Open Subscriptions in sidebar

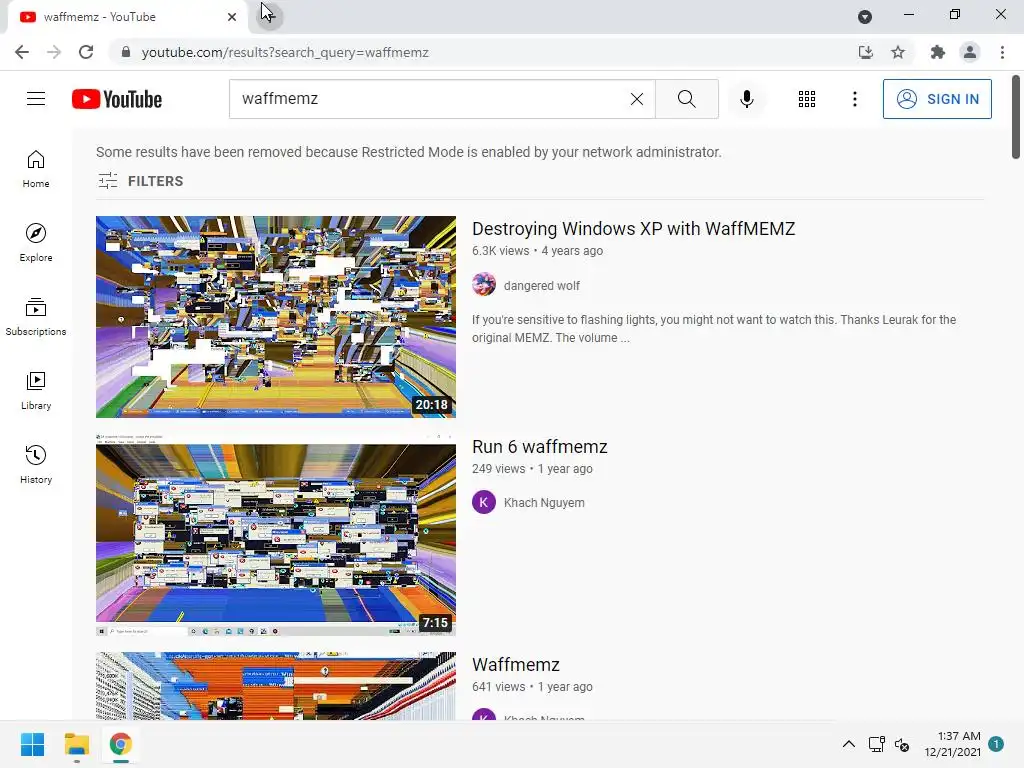(36, 316)
